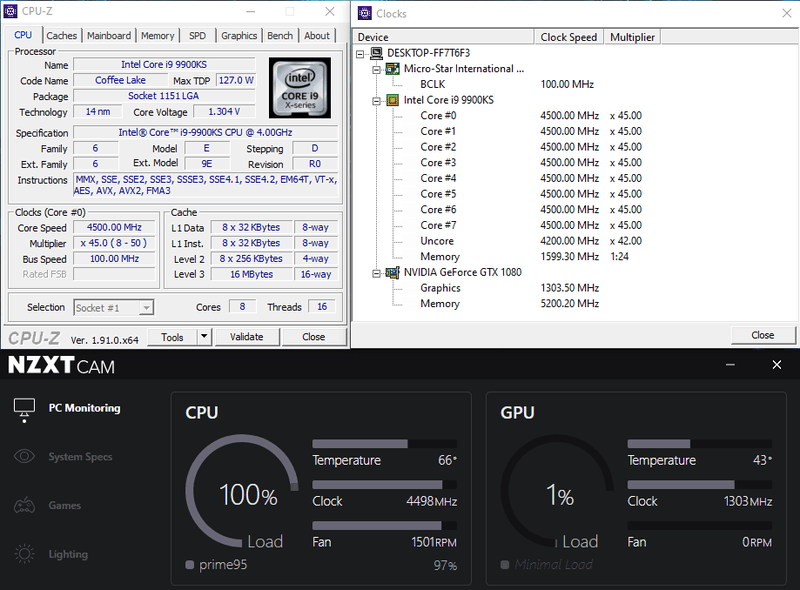800x590 pixels.
Task: Click the PC Monitoring monitor icon
Action: 24,410
